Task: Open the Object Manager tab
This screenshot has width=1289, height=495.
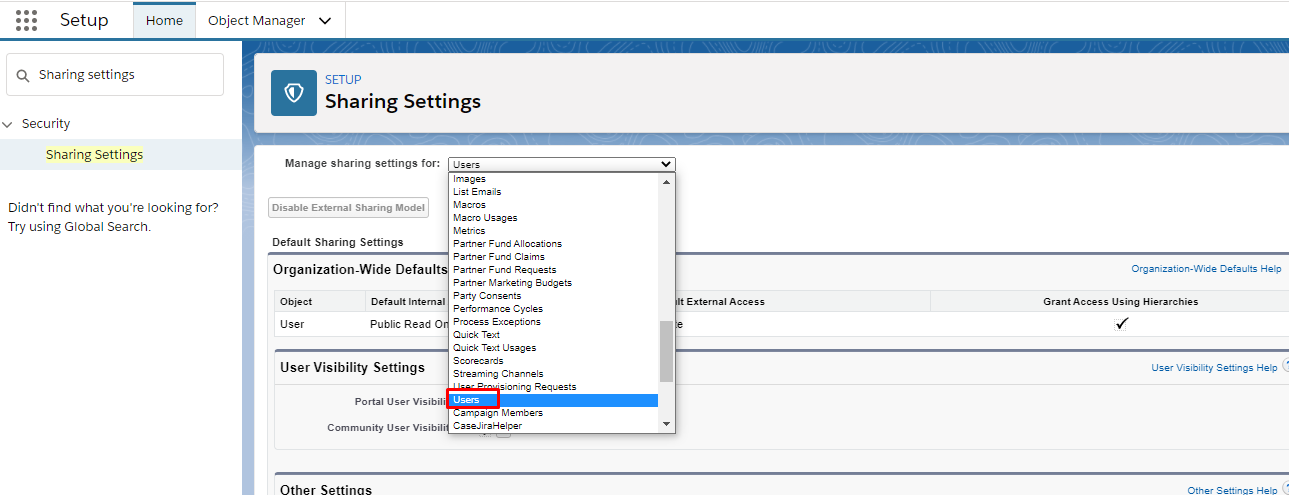Action: click(x=256, y=20)
